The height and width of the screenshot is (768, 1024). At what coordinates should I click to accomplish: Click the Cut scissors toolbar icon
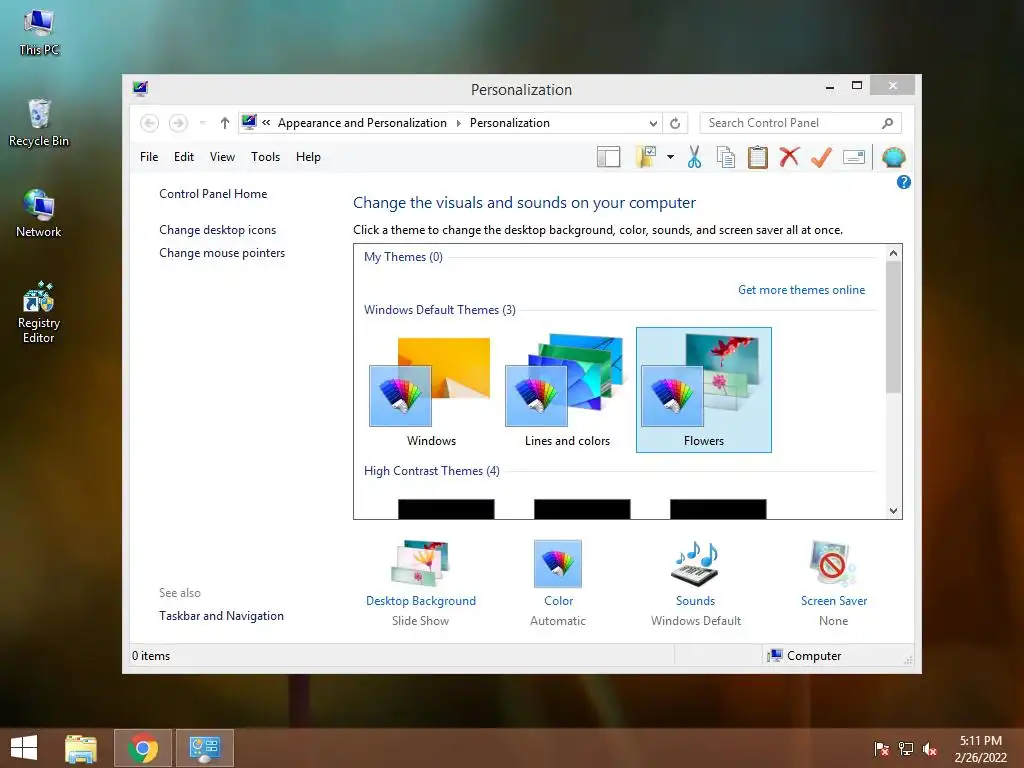pyautogui.click(x=694, y=157)
